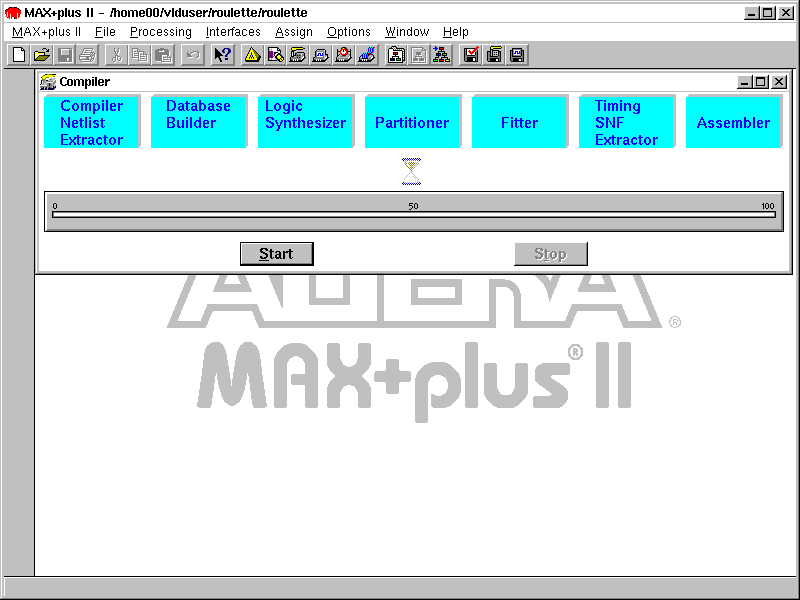Open the Interfaces menu
The image size is (800, 600).
[233, 32]
